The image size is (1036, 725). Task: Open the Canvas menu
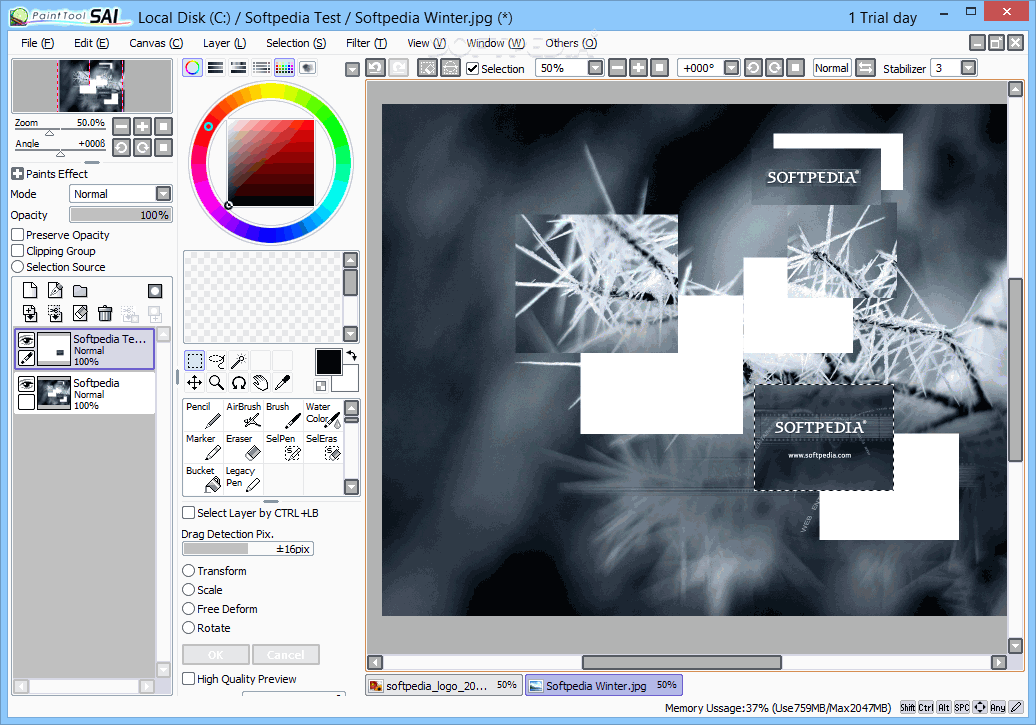pos(156,43)
